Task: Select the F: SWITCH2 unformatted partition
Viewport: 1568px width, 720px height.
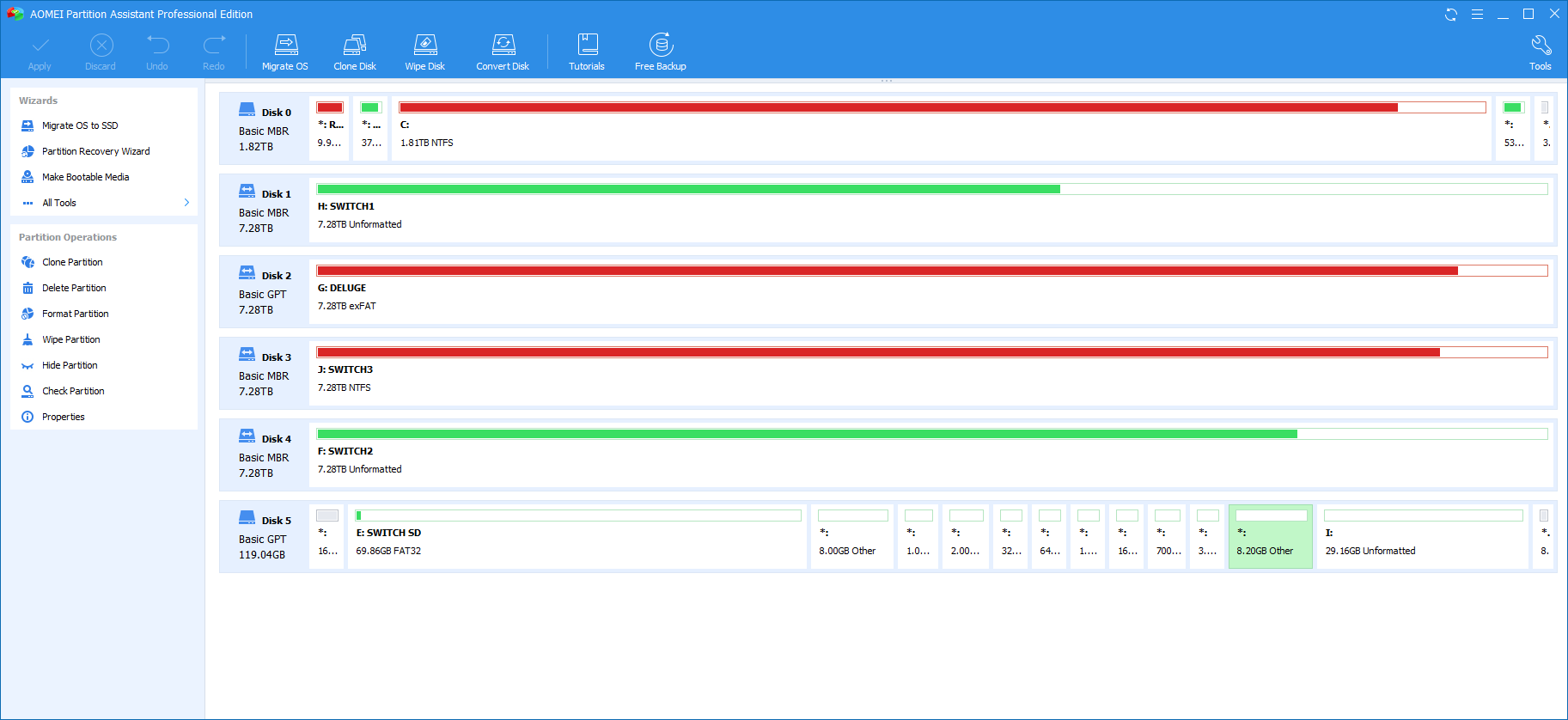Action: pyautogui.click(x=932, y=455)
